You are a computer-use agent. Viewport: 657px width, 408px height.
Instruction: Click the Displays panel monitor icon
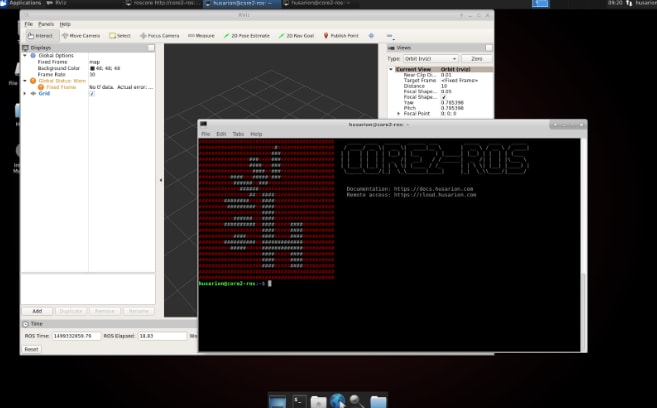point(26,48)
